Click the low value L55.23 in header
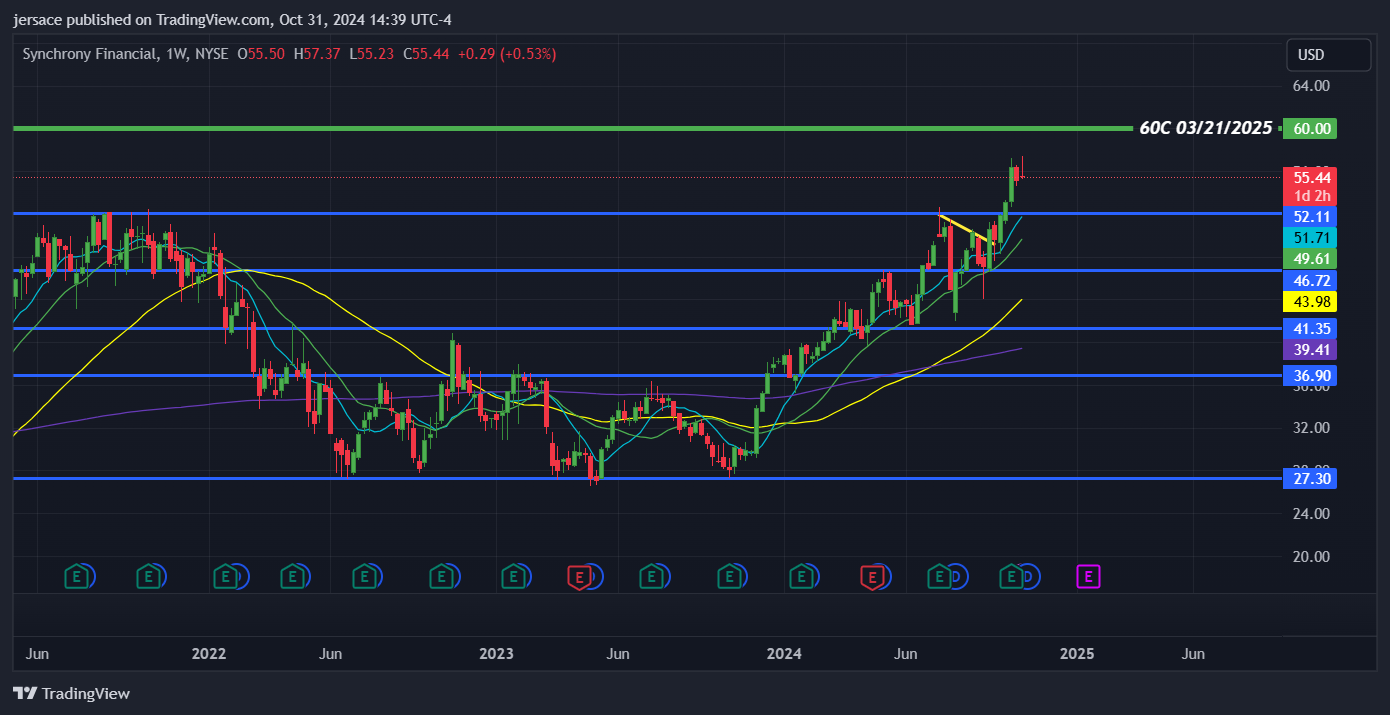The height and width of the screenshot is (715, 1390). tap(372, 54)
